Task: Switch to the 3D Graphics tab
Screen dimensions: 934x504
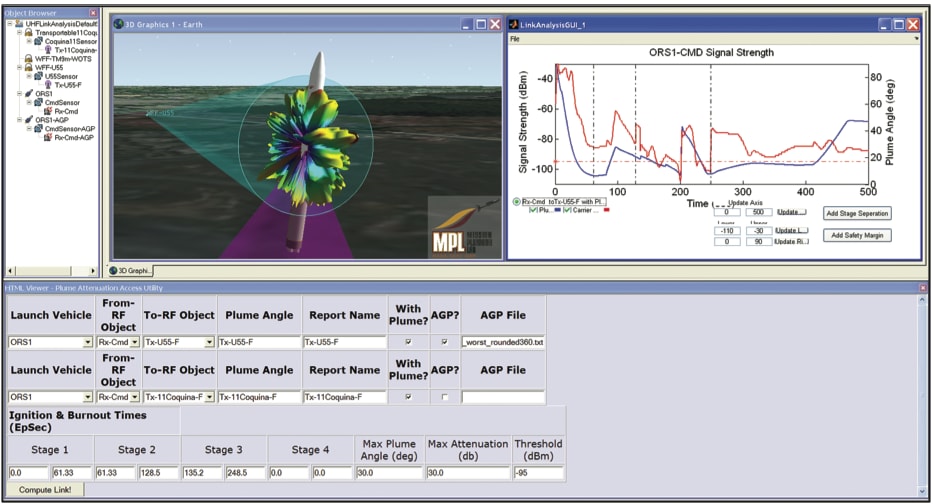Action: pos(130,270)
